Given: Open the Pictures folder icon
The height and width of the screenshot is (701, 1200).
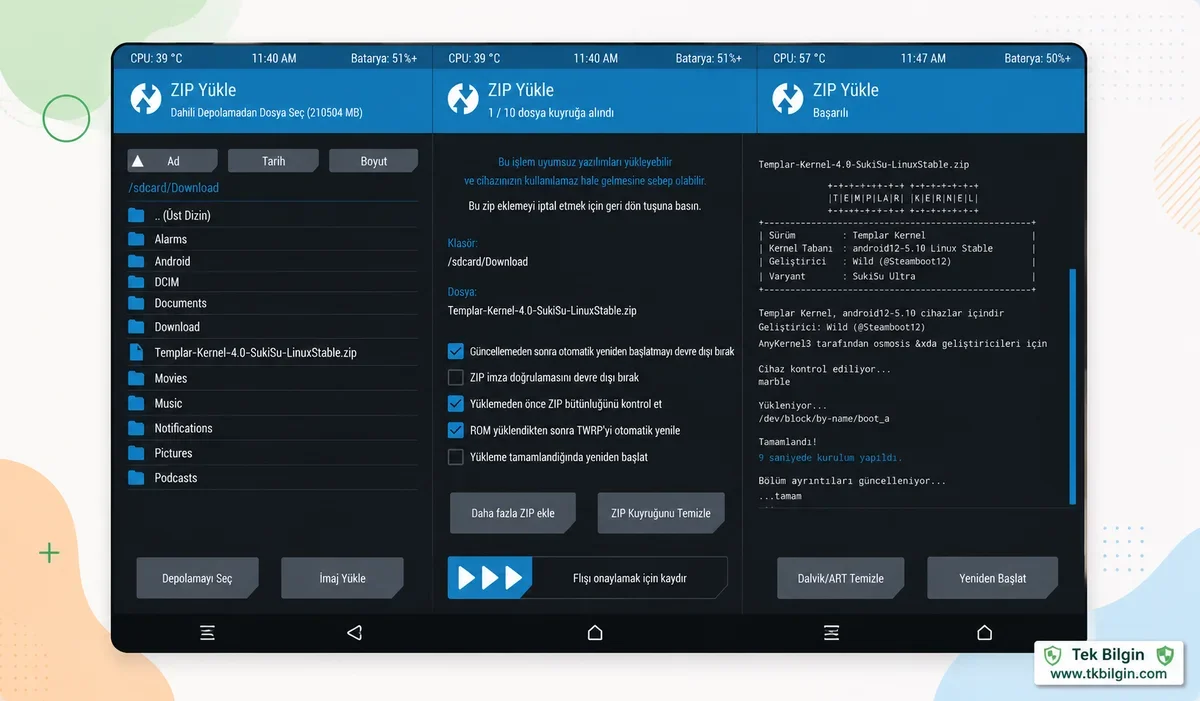Looking at the screenshot, I should 136,453.
